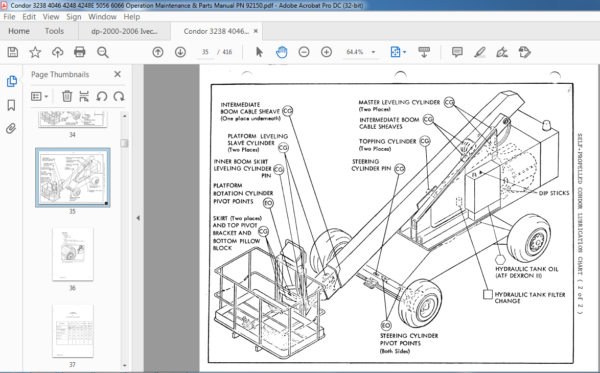This screenshot has width=600, height=373.
Task: Click the upload to cloud icon
Action: click(x=57, y=52)
